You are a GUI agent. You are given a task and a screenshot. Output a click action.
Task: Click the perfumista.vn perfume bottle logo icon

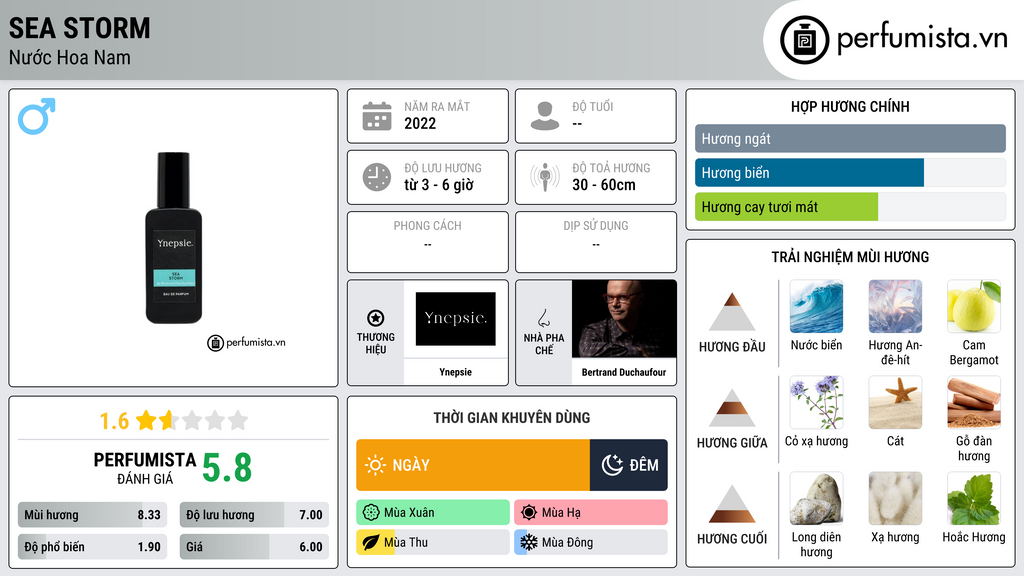[x=804, y=40]
